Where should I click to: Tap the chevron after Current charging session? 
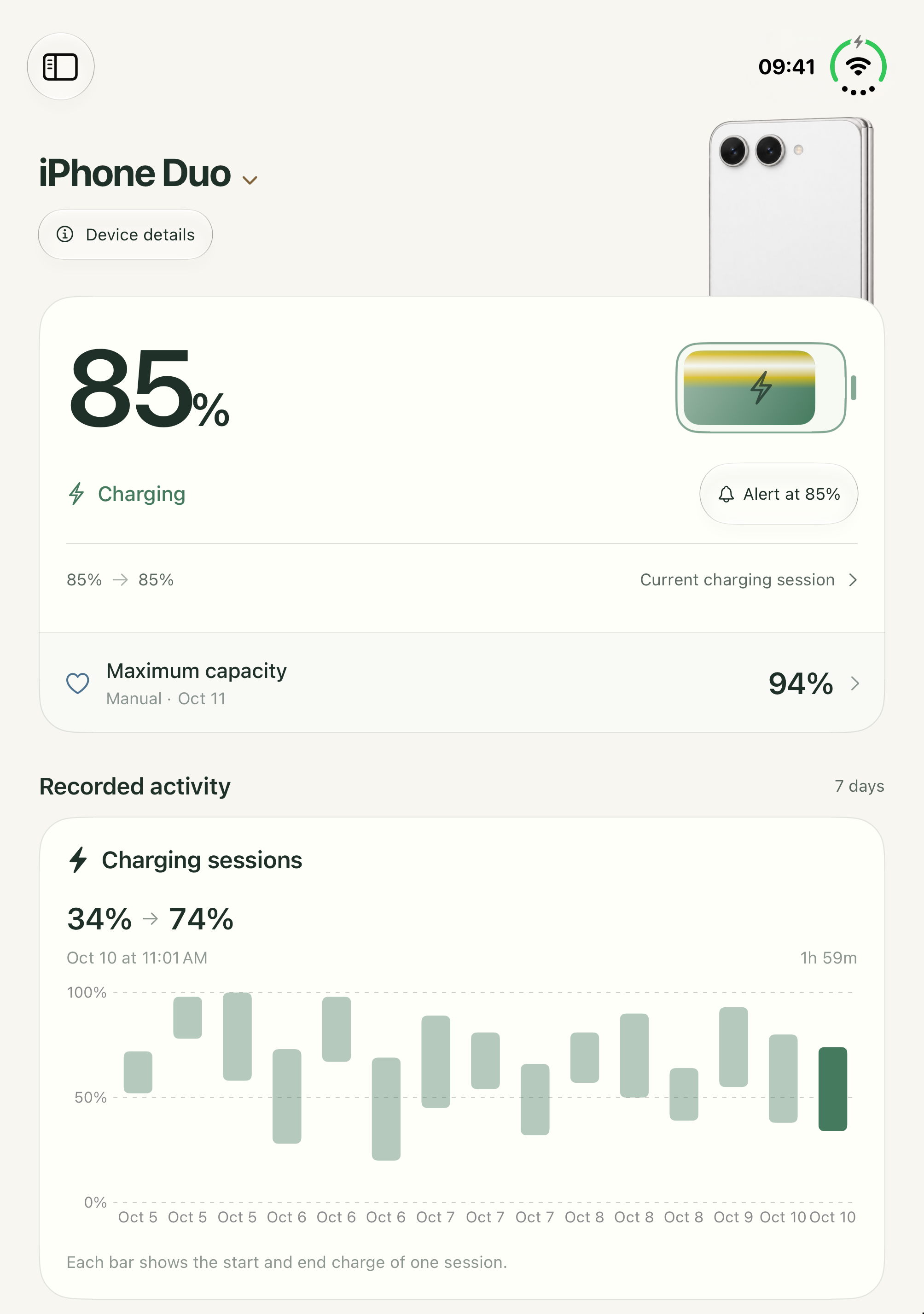tap(853, 580)
